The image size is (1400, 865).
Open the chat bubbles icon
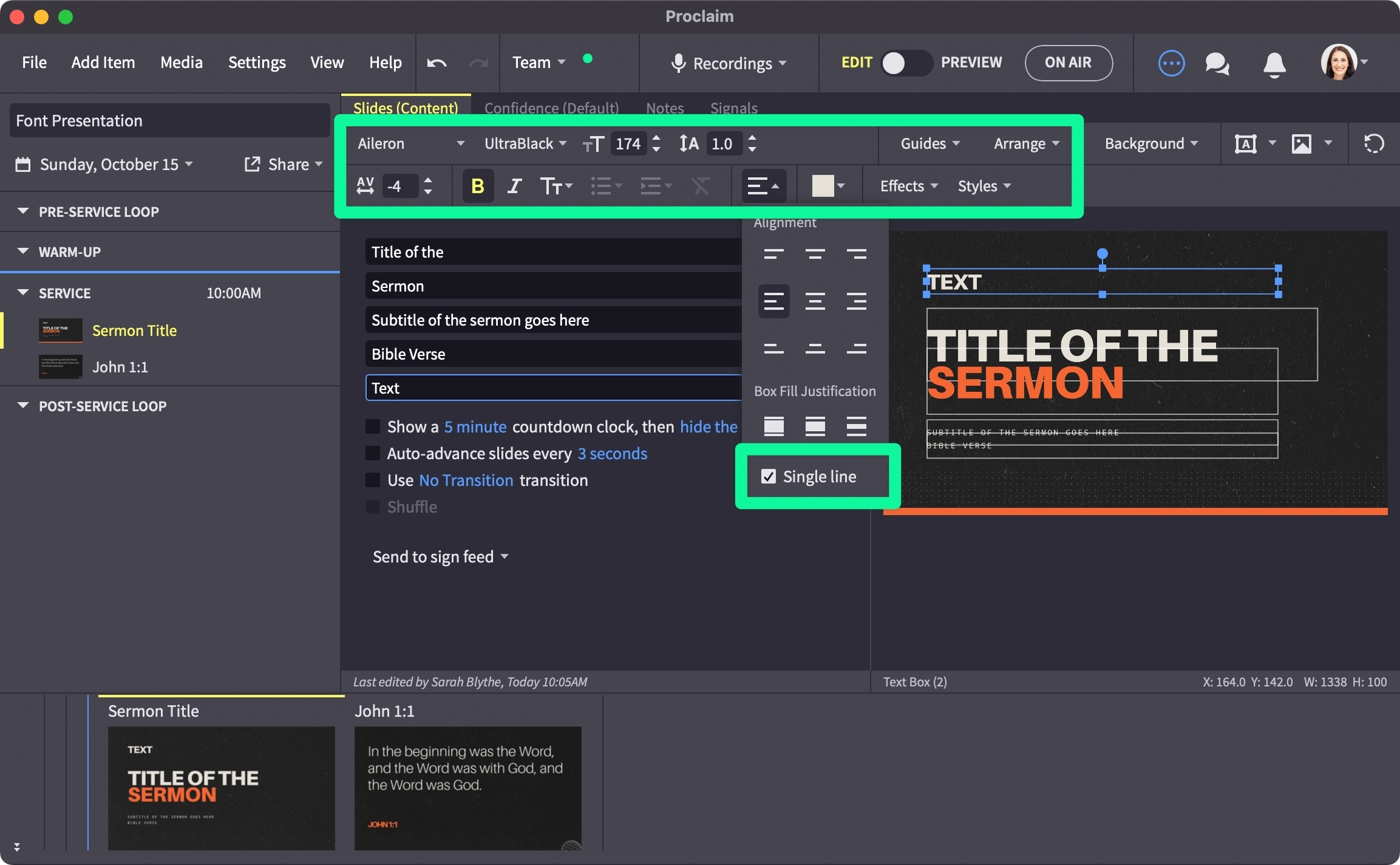[x=1217, y=63]
